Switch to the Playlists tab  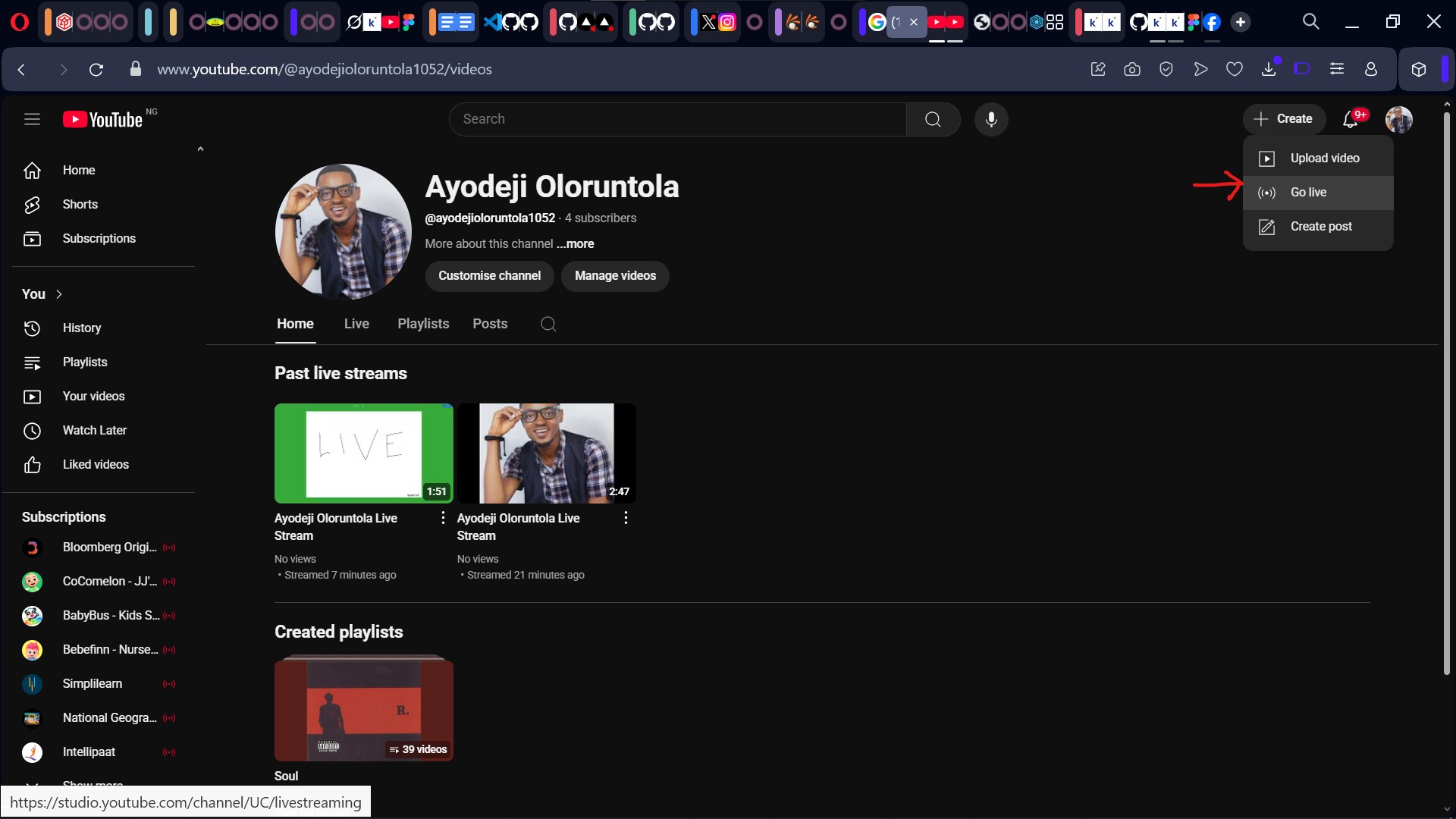click(423, 324)
